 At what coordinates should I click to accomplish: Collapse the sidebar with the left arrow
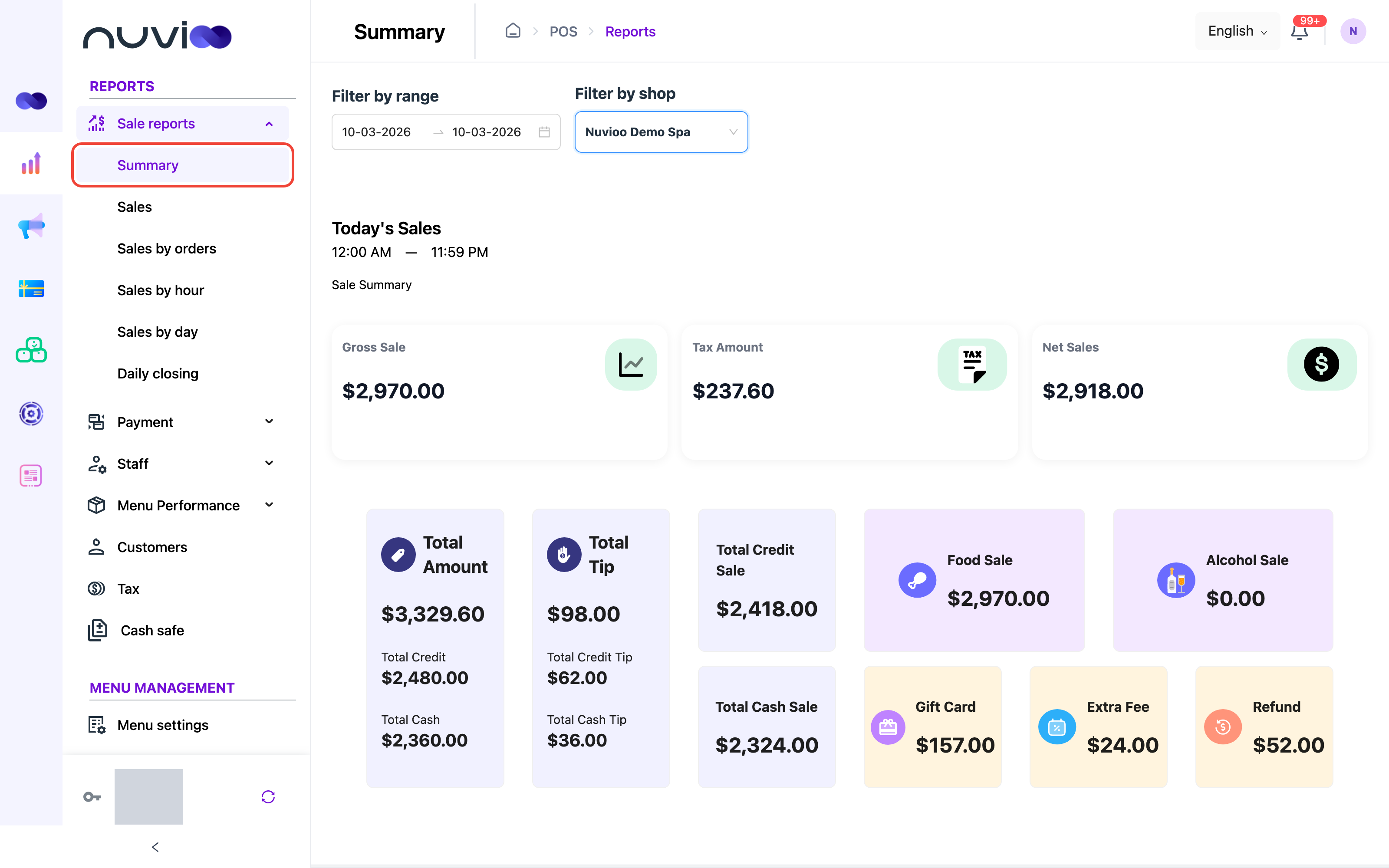tap(155, 847)
